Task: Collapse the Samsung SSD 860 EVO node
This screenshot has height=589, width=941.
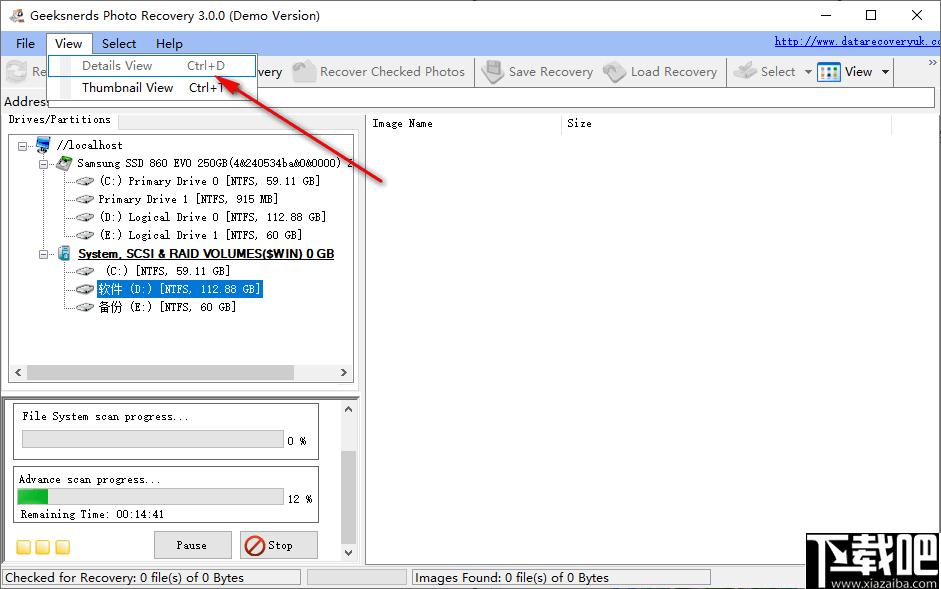Action: point(43,164)
